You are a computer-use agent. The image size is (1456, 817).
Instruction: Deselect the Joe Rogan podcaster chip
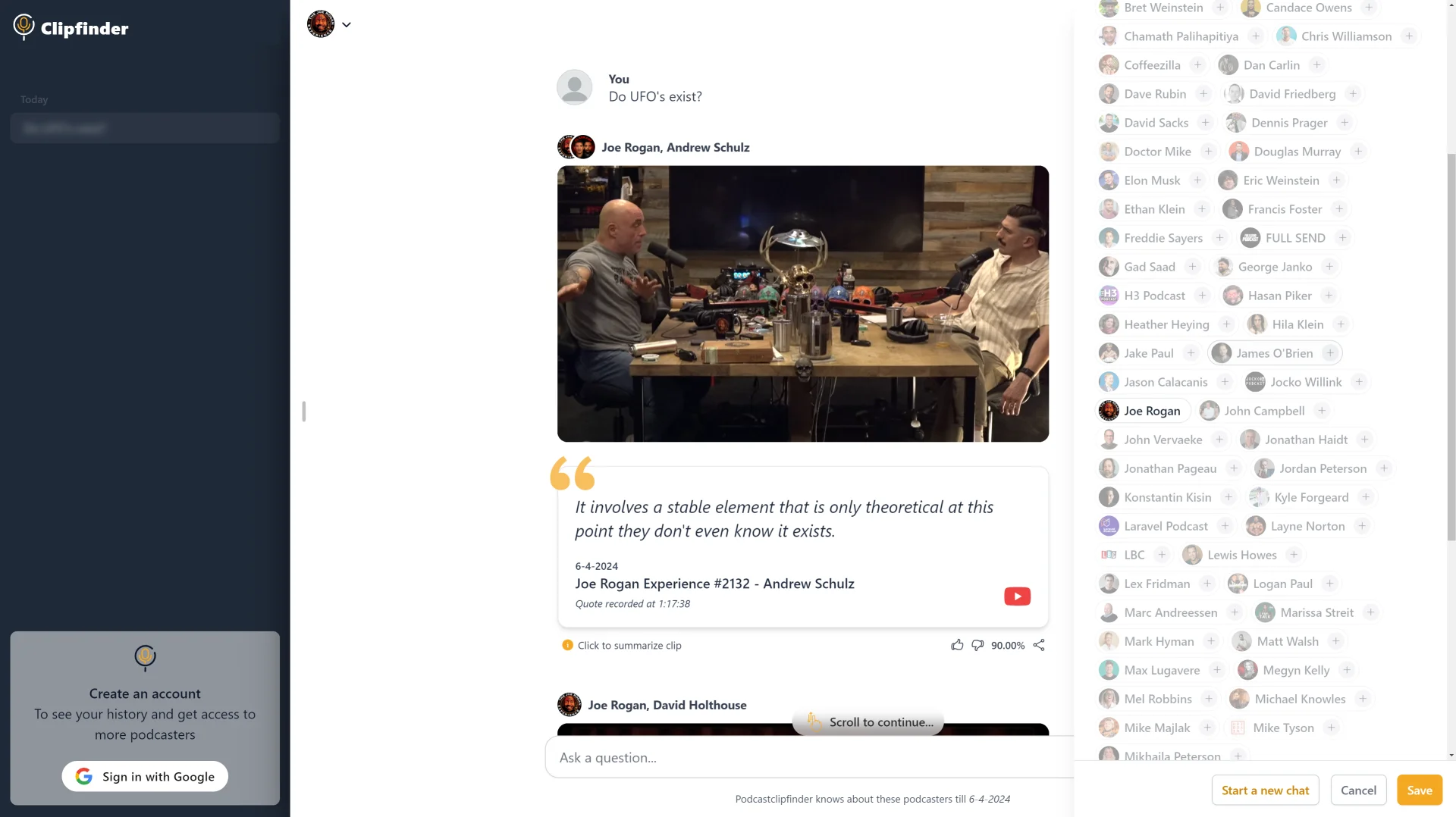1143,411
